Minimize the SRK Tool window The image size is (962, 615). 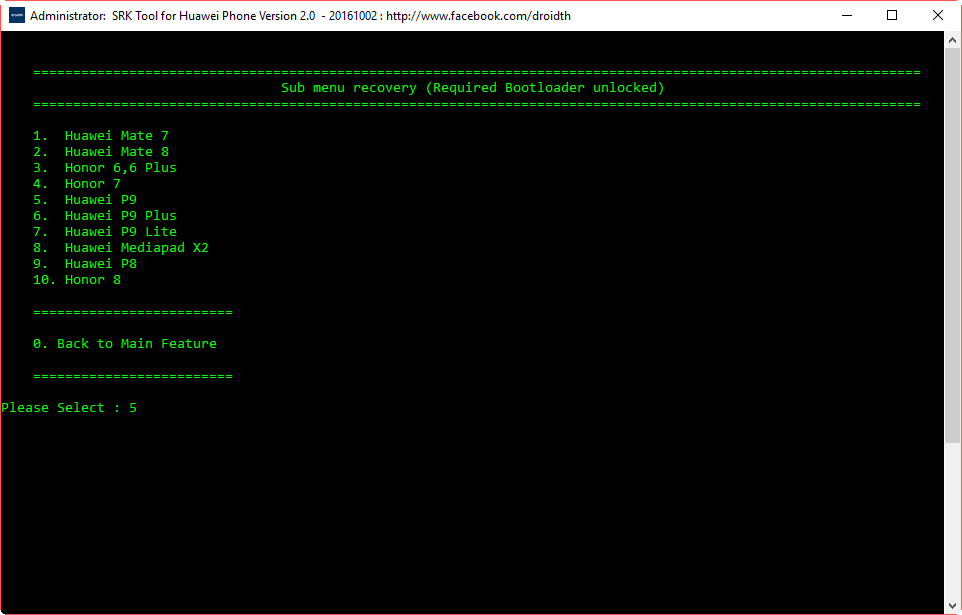(x=847, y=15)
